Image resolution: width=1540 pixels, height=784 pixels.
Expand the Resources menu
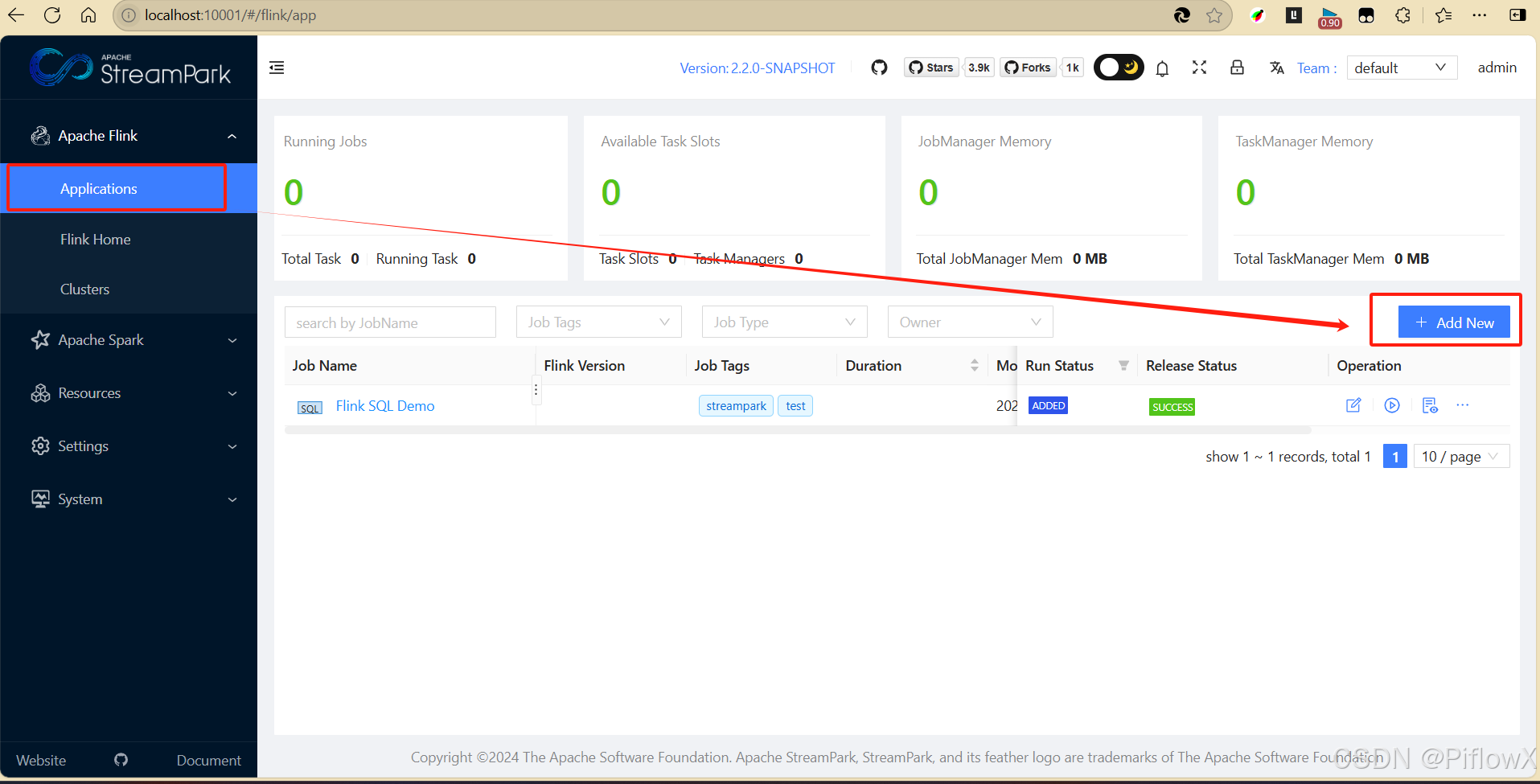pos(129,393)
